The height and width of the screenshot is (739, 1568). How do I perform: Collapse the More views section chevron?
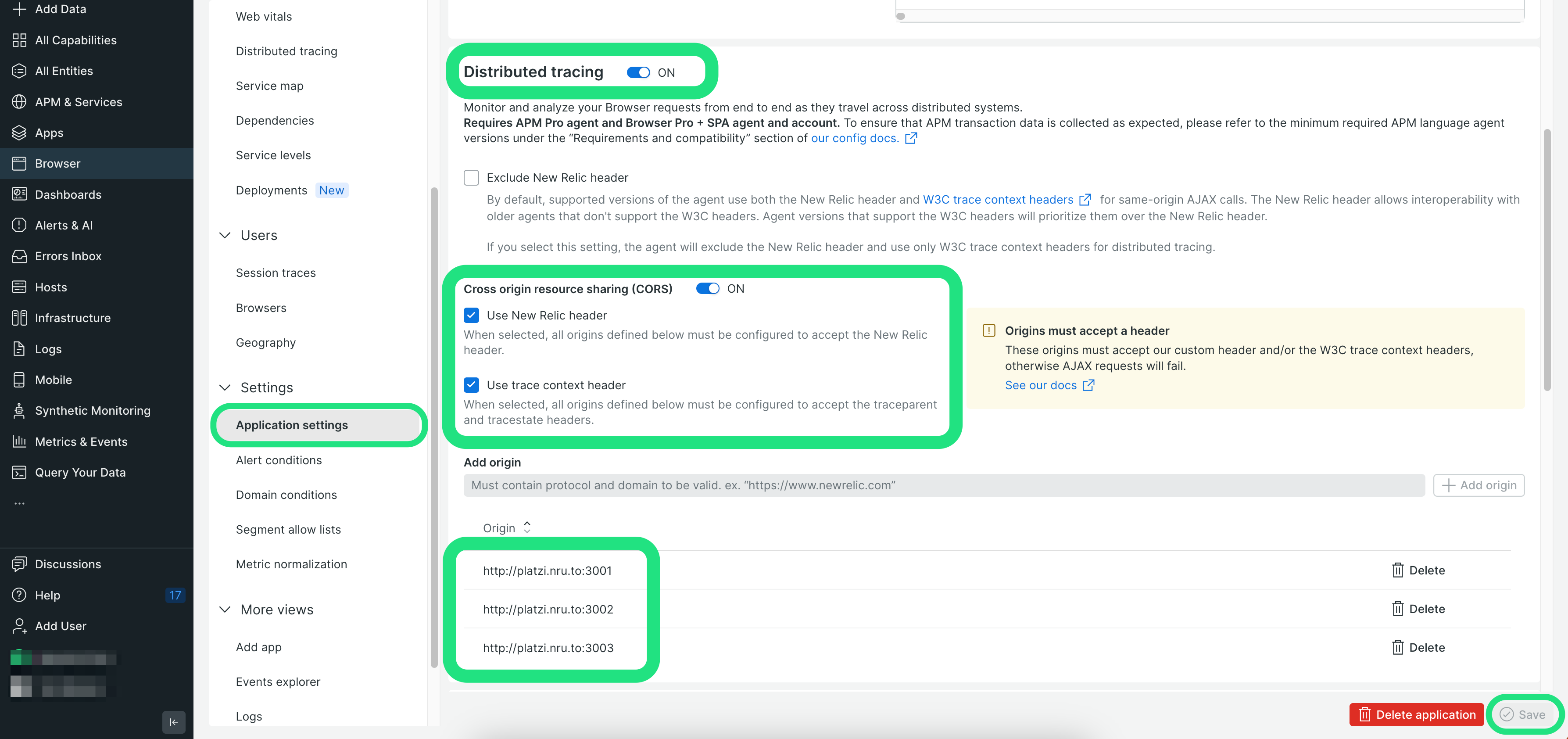[x=225, y=610]
